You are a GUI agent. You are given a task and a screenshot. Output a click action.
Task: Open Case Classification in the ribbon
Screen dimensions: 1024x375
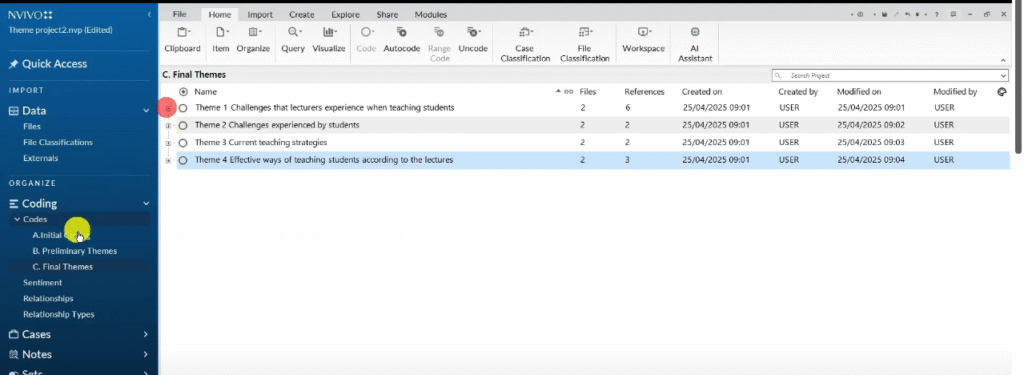[525, 44]
